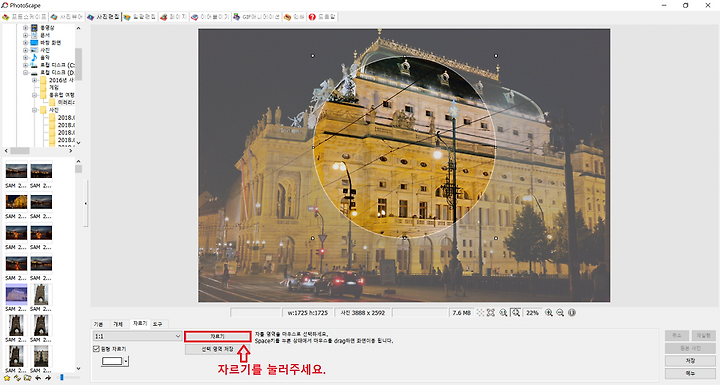This screenshot has width=720, height=385.
Task: Click the open folder icon beside star
Action: (x=28, y=378)
